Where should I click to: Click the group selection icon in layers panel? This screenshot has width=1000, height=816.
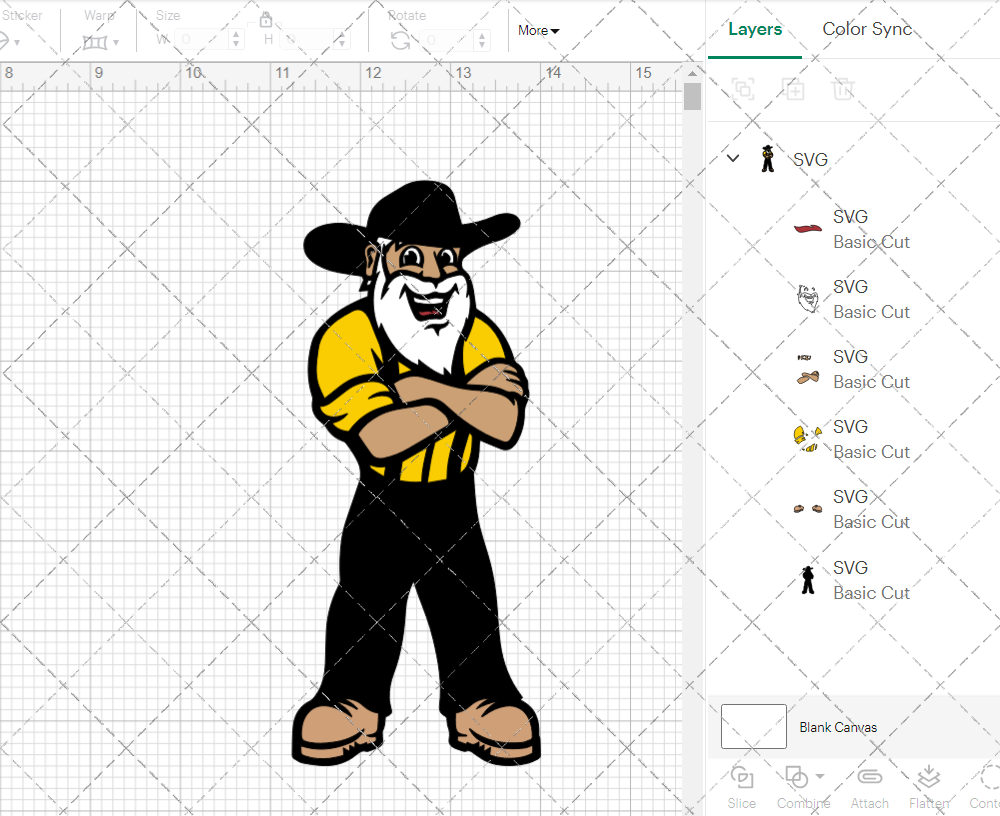point(742,89)
